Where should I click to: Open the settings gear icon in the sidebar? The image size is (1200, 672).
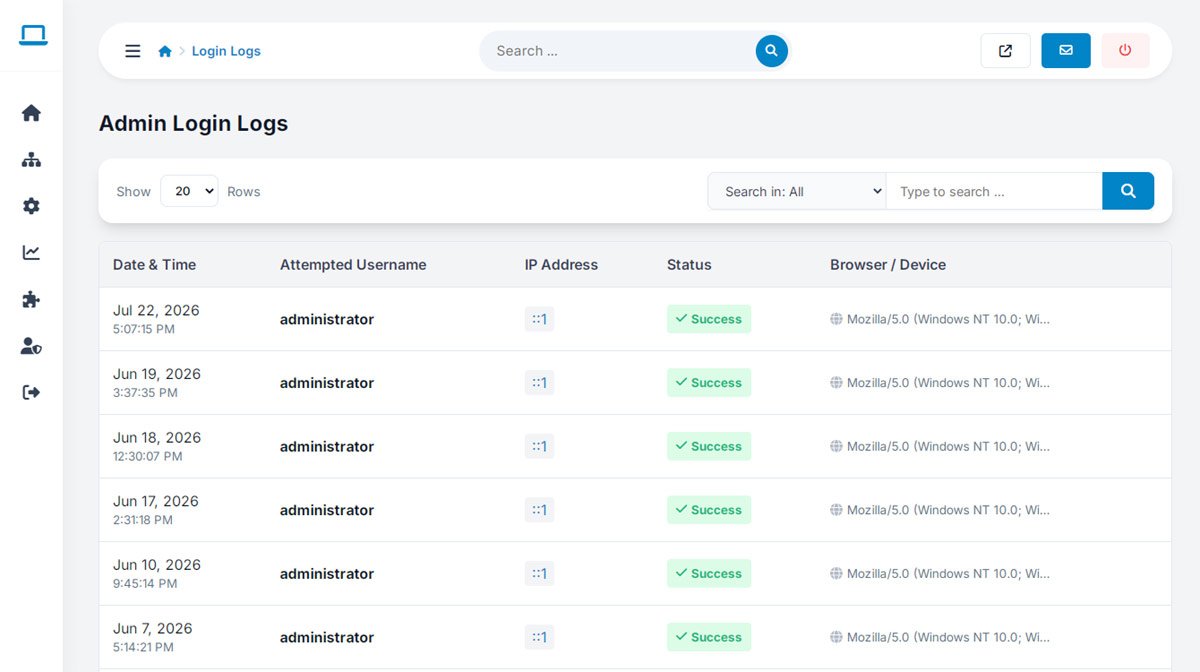coord(31,206)
